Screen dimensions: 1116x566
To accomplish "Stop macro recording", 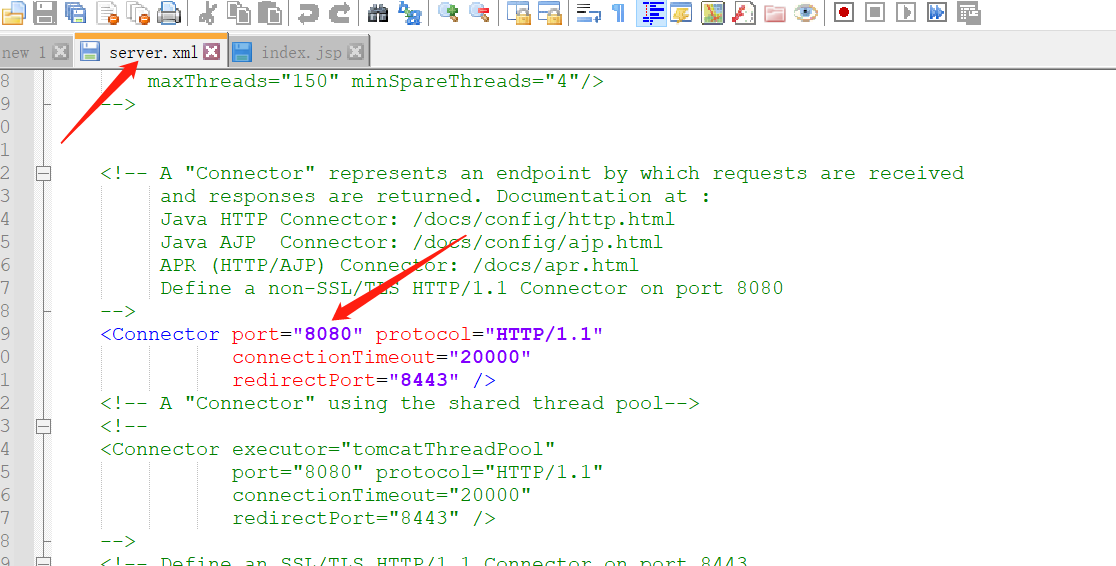I will [875, 12].
